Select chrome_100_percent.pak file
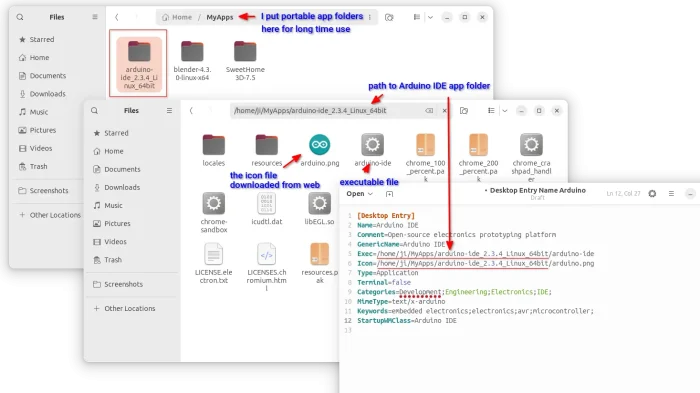Viewport: 700px width, 393px height. [x=425, y=157]
